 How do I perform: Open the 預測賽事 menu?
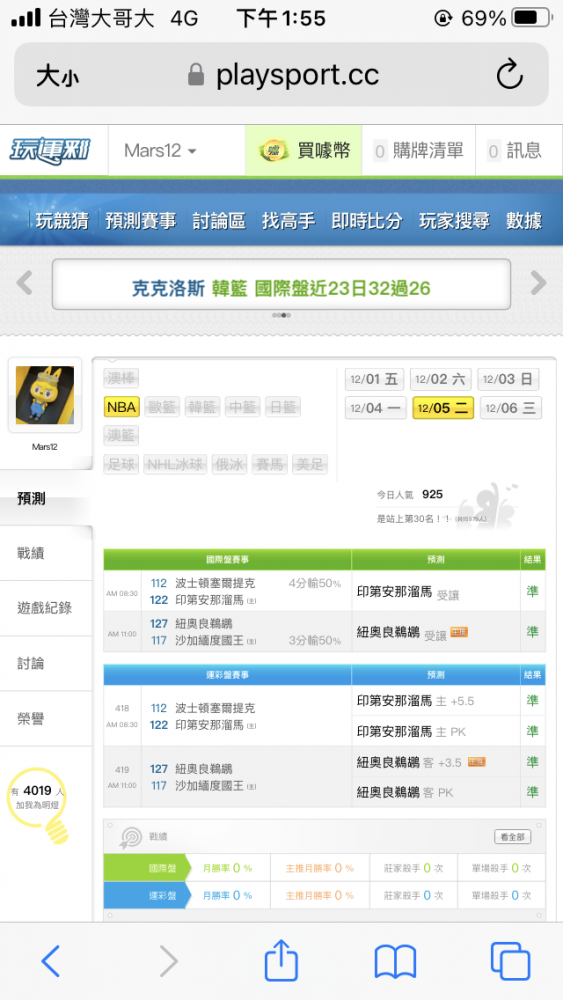[x=140, y=221]
